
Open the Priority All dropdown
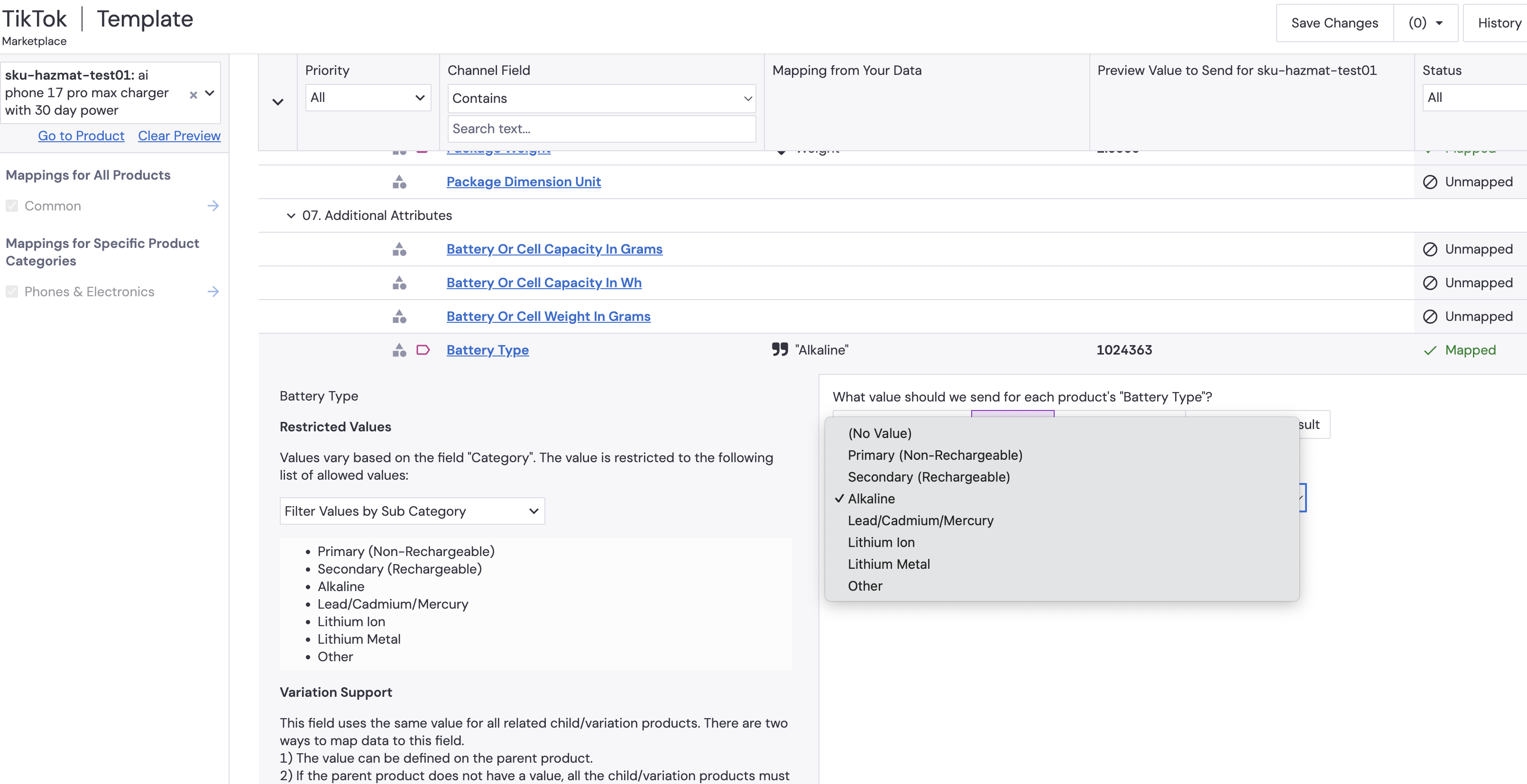pyautogui.click(x=368, y=98)
